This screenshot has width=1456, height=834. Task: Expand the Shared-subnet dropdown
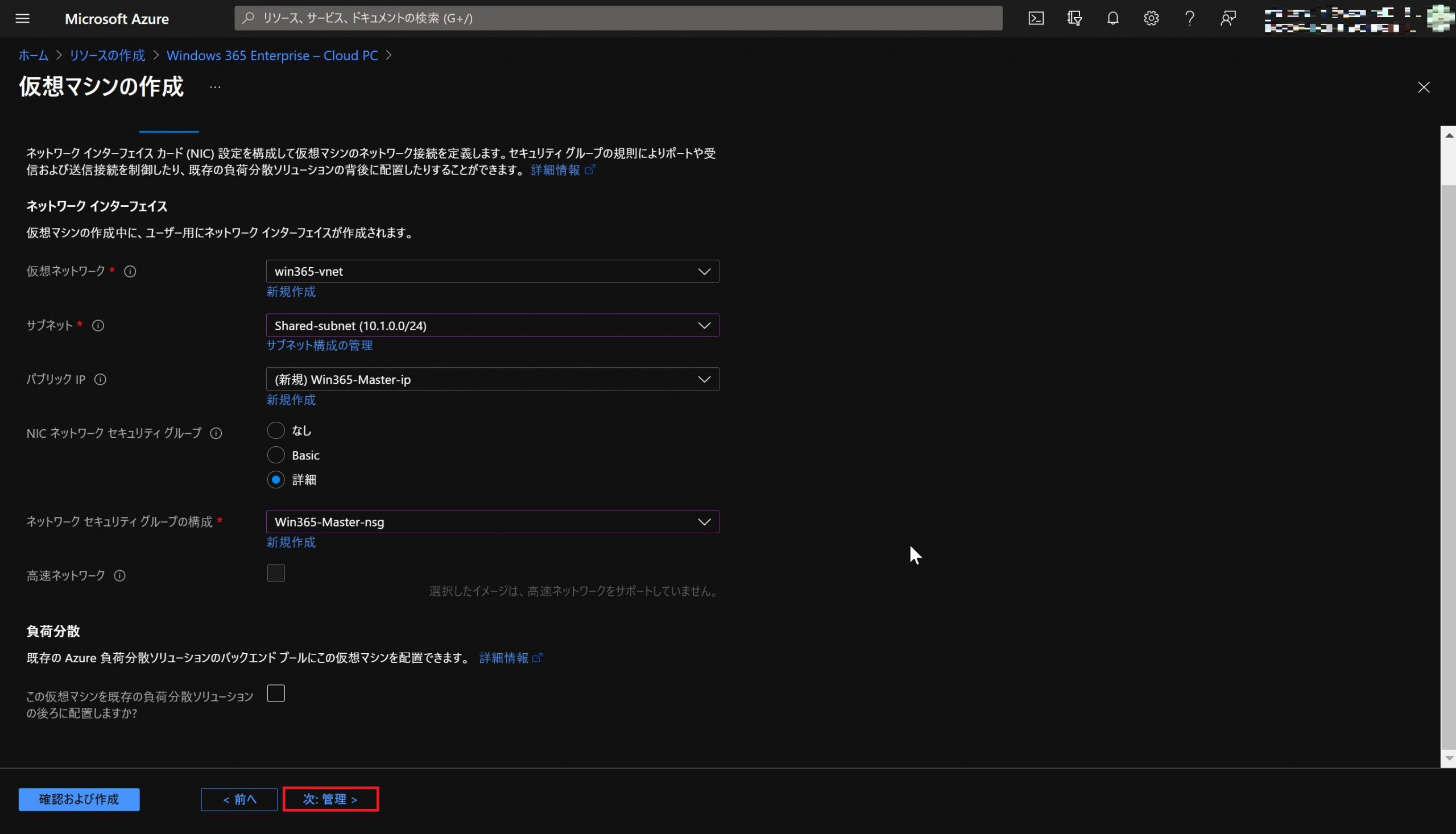(491, 325)
